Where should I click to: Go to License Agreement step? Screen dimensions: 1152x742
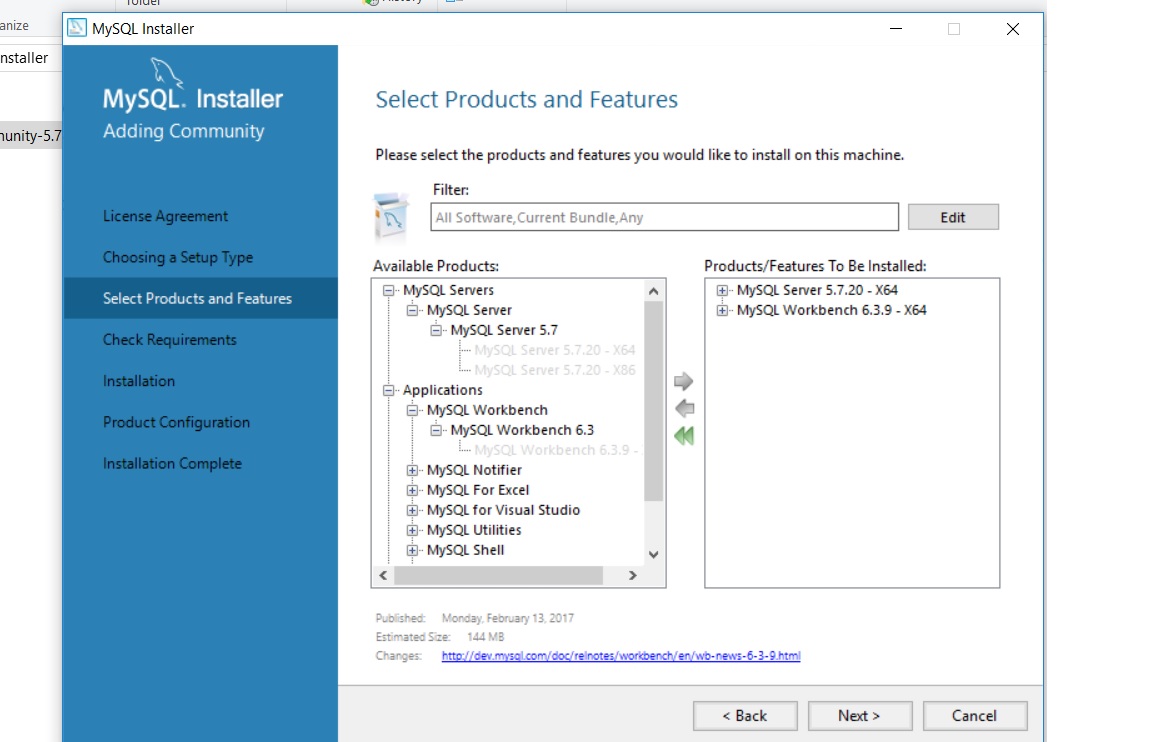165,216
